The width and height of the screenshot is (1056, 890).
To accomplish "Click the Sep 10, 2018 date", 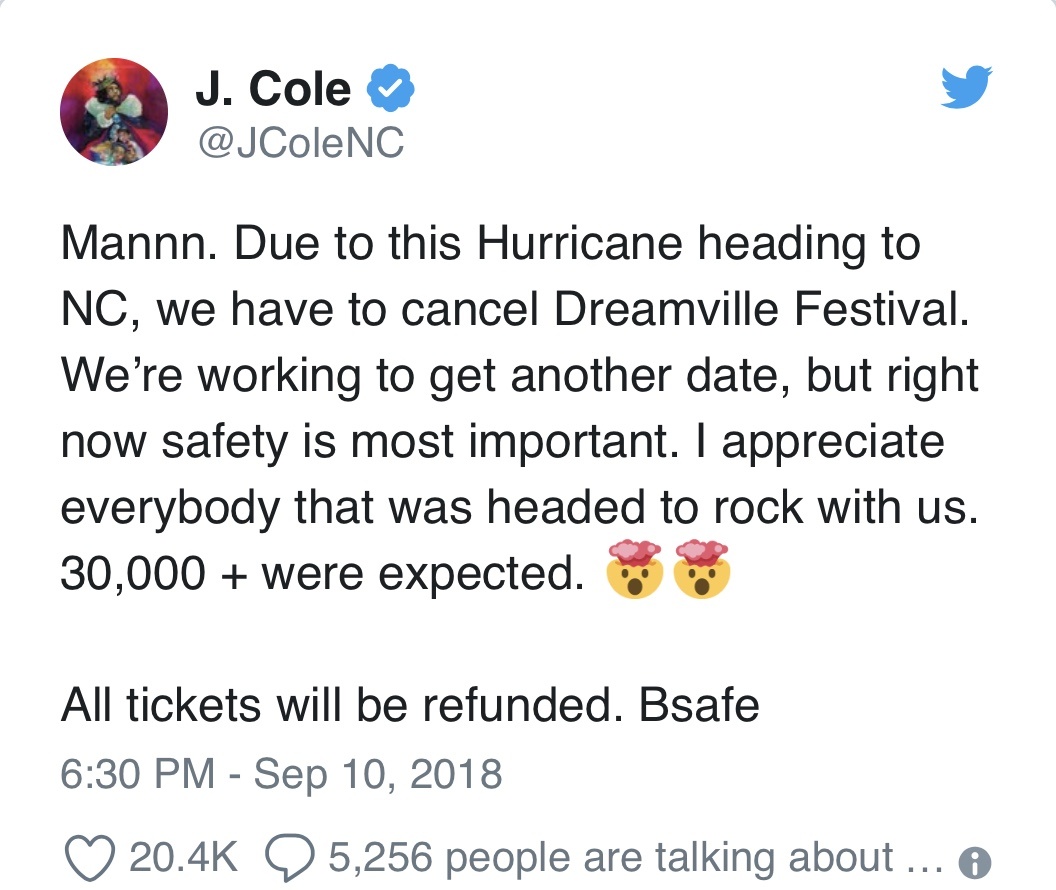I will tap(378, 774).
